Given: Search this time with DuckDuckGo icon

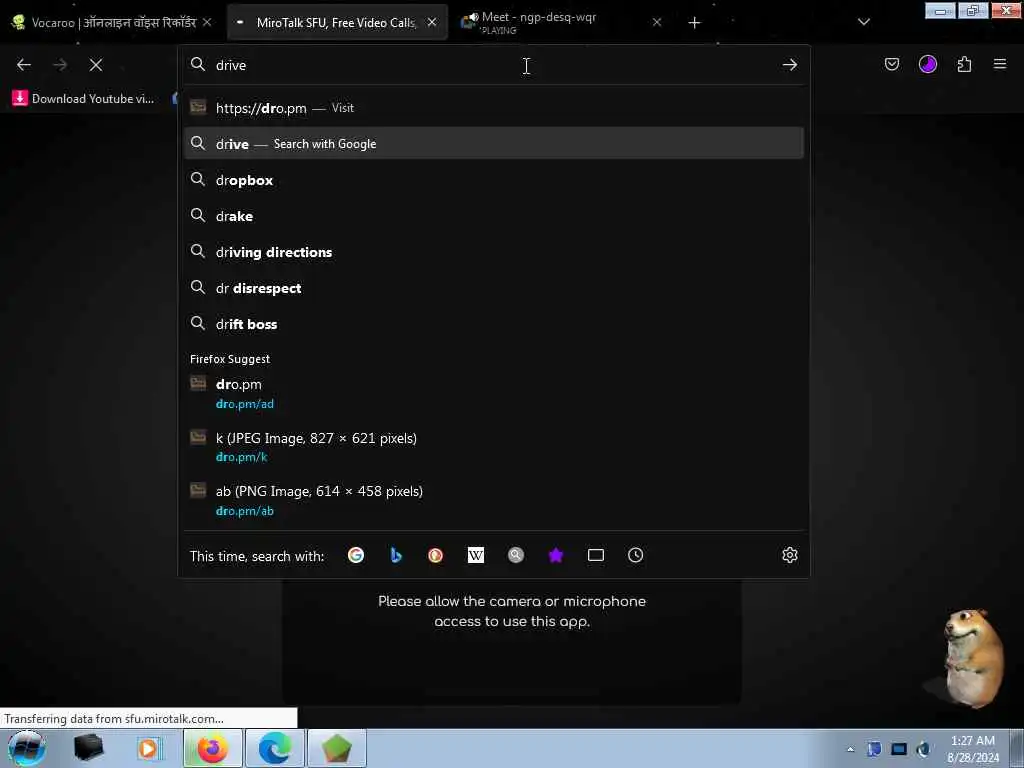Looking at the screenshot, I should 436,555.
